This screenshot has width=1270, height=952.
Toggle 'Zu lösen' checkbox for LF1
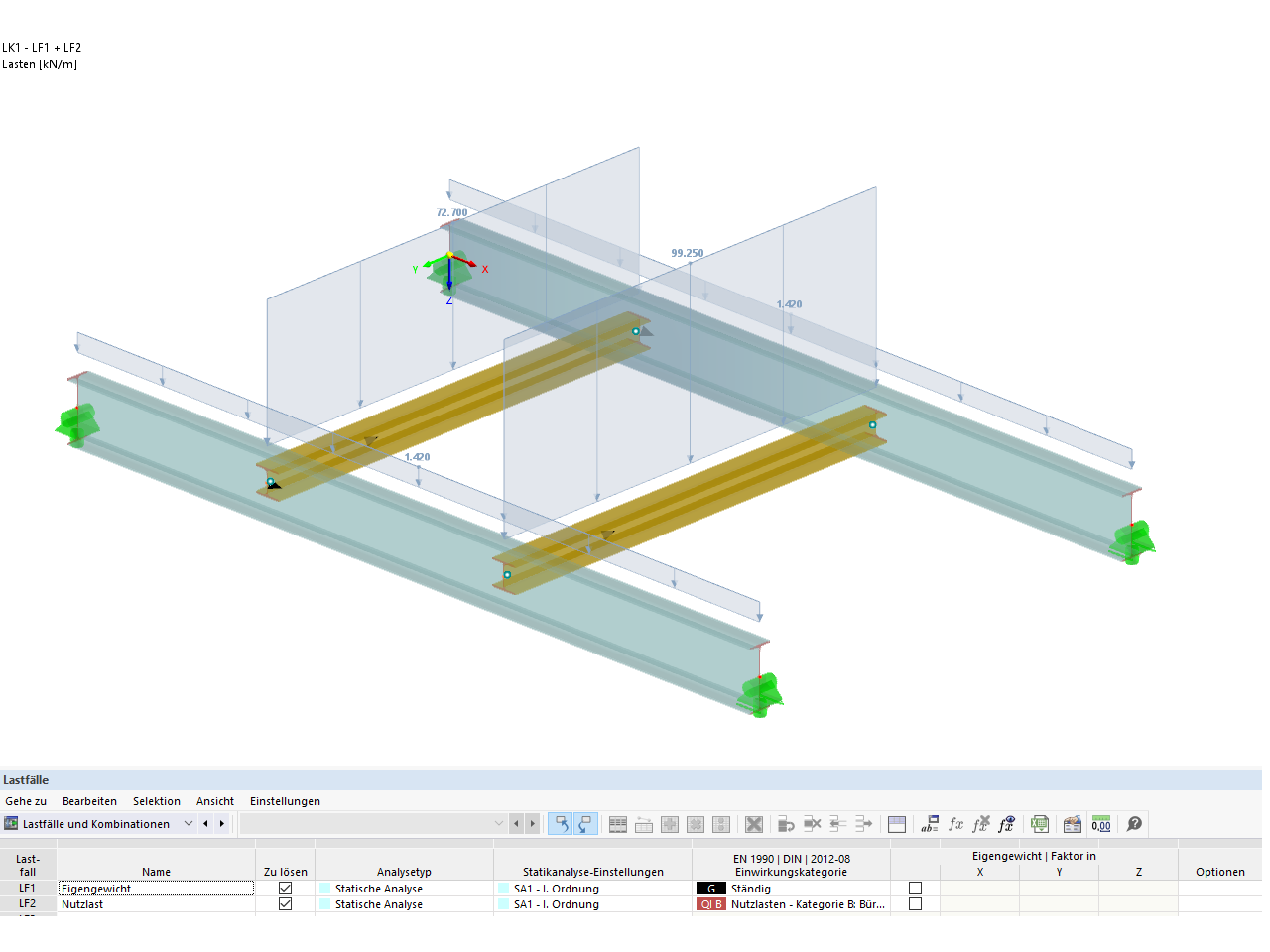click(x=286, y=889)
